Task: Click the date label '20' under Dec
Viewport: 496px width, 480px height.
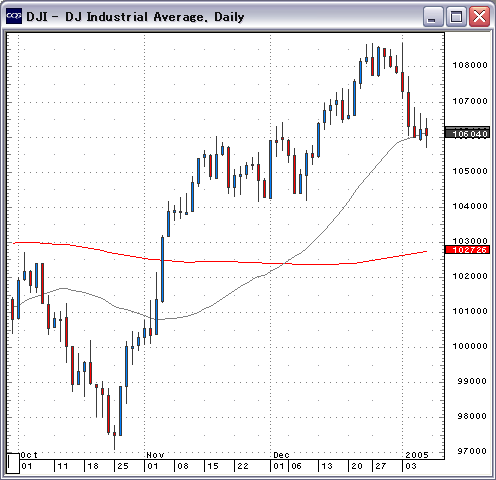Action: click(357, 466)
